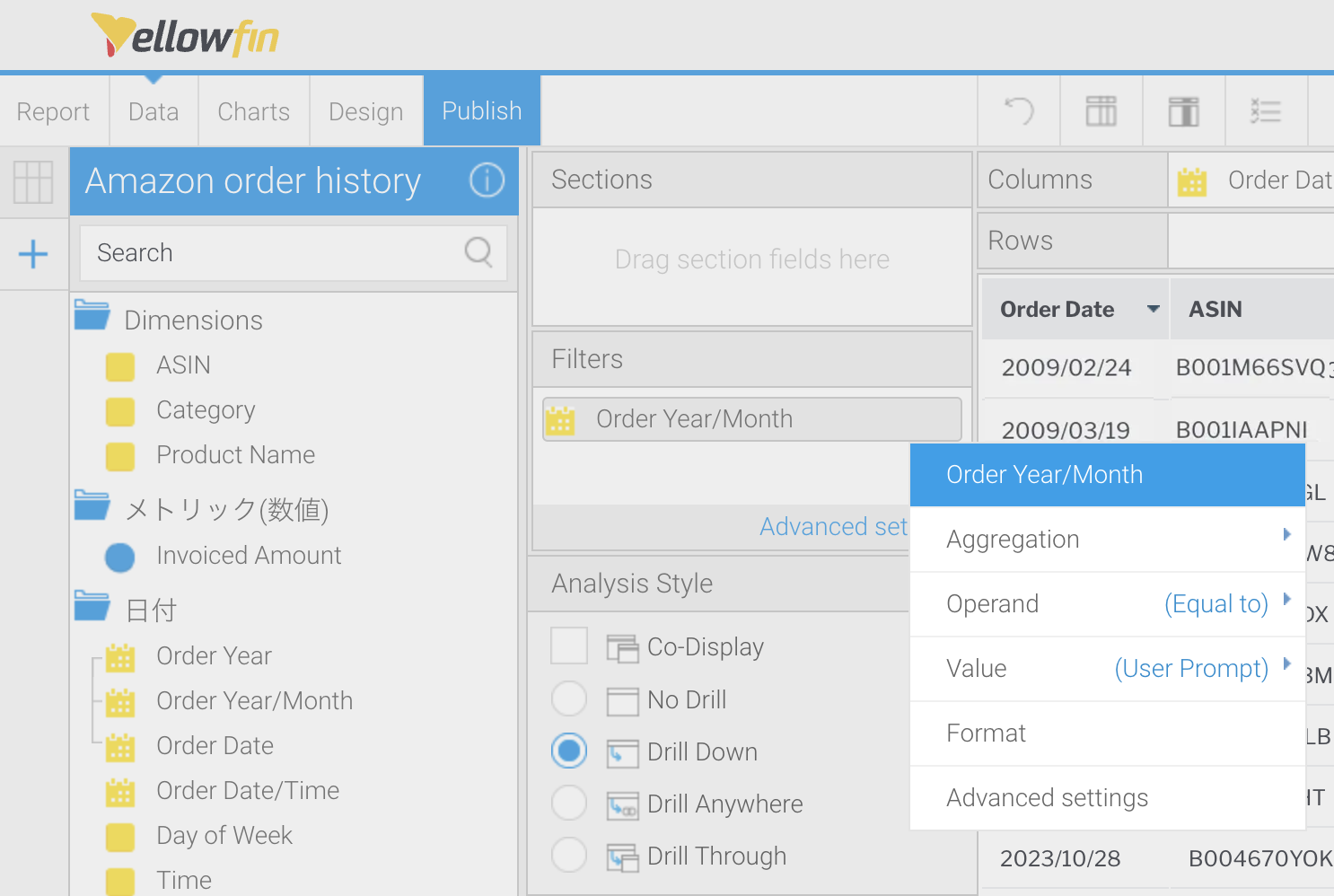The height and width of the screenshot is (896, 1334).
Task: Click the calendar icon in Columns Order Date
Action: (x=1192, y=181)
